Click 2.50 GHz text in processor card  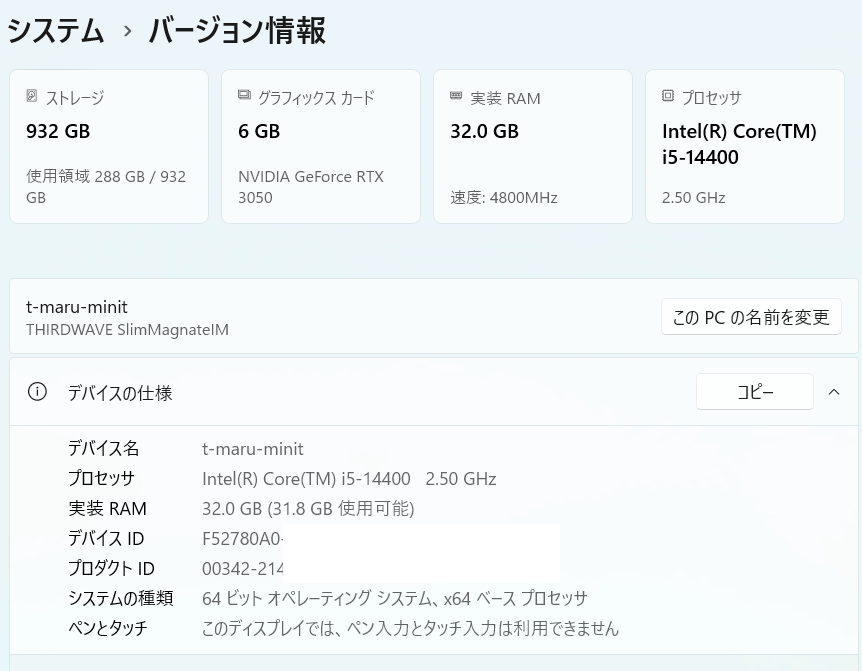pyautogui.click(x=693, y=197)
